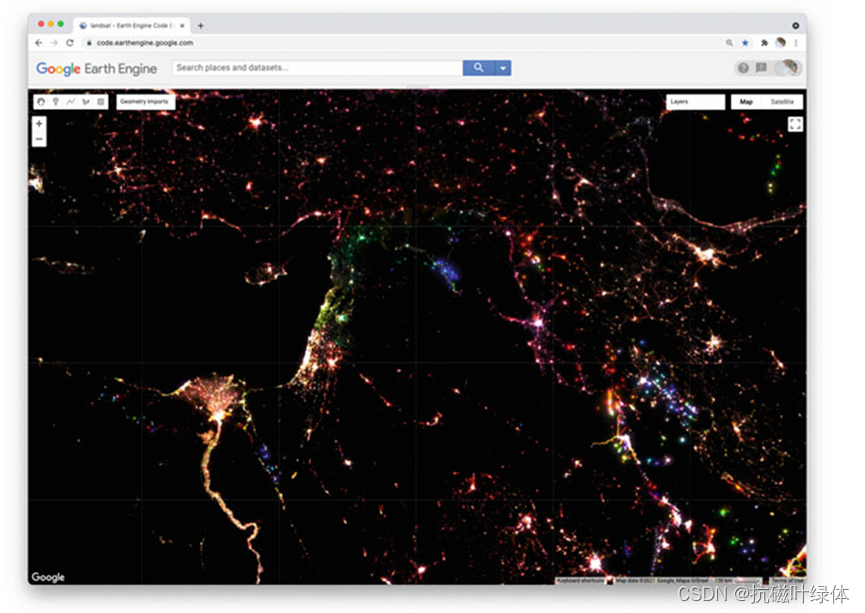Toggle fullscreen map view
865x613 pixels.
click(795, 124)
